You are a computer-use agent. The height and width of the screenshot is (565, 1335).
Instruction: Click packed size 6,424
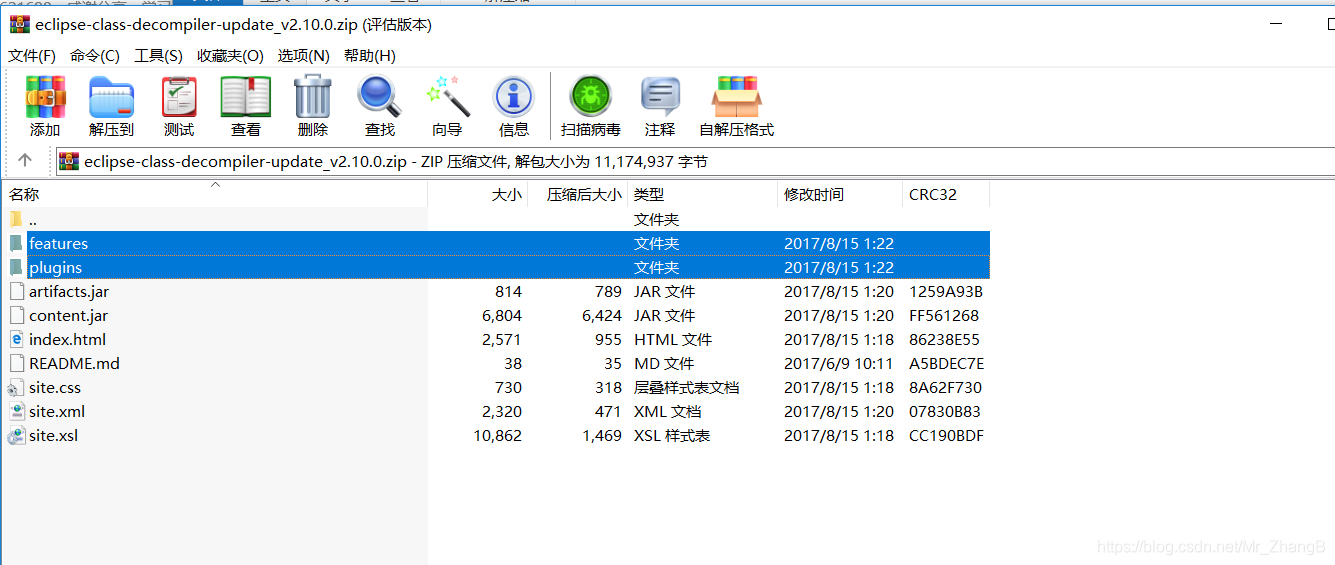coord(601,315)
